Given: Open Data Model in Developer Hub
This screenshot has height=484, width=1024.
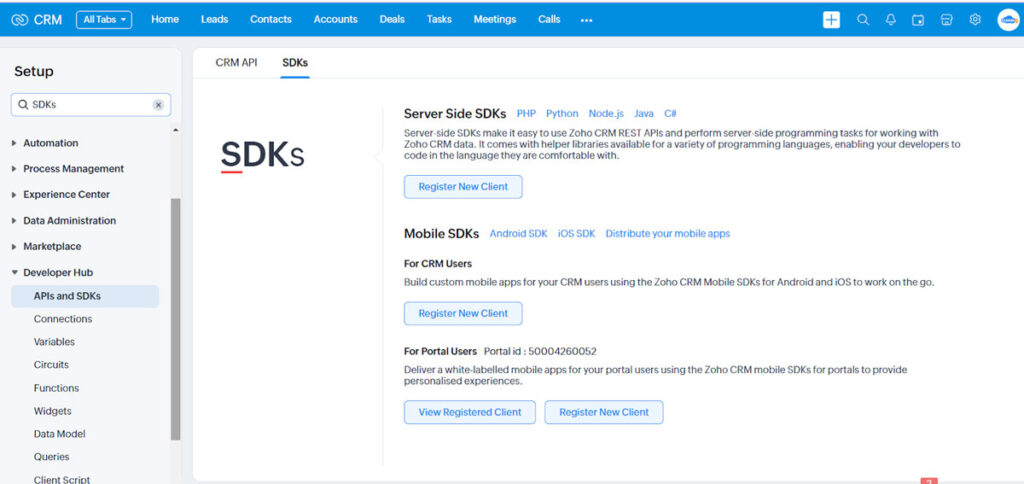Looking at the screenshot, I should pyautogui.click(x=59, y=434).
